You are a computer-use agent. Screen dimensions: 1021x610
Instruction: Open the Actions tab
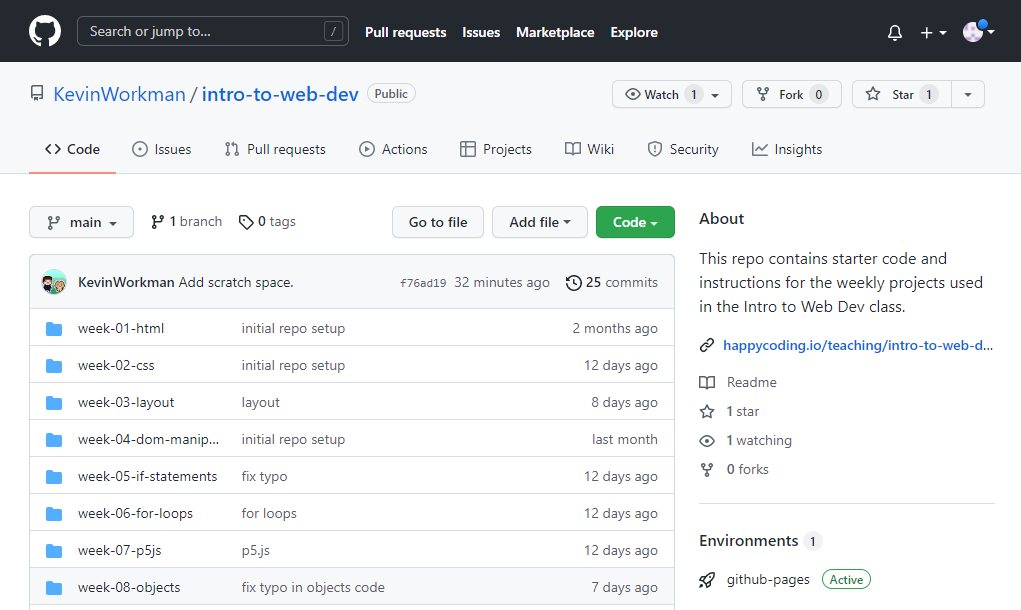pyautogui.click(x=393, y=149)
